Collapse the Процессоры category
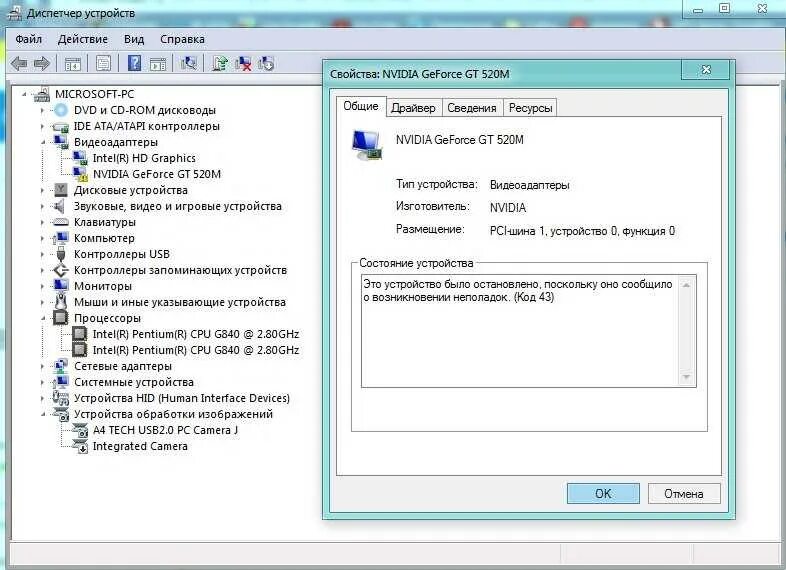Image resolution: width=786 pixels, height=570 pixels. [43, 318]
